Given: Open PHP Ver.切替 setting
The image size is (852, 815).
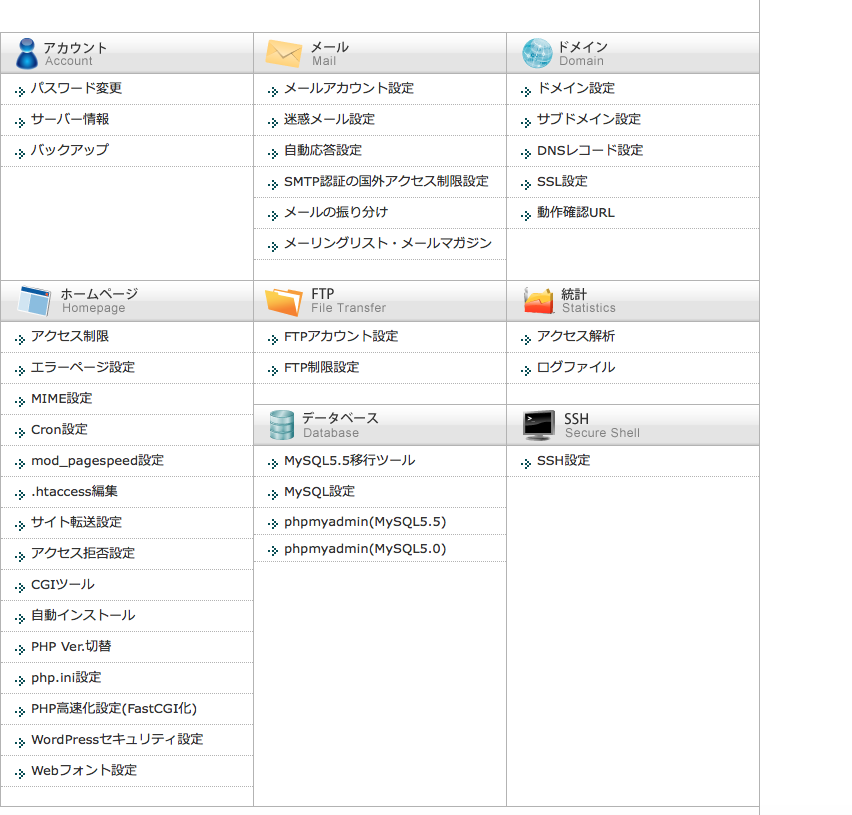Looking at the screenshot, I should pos(71,646).
